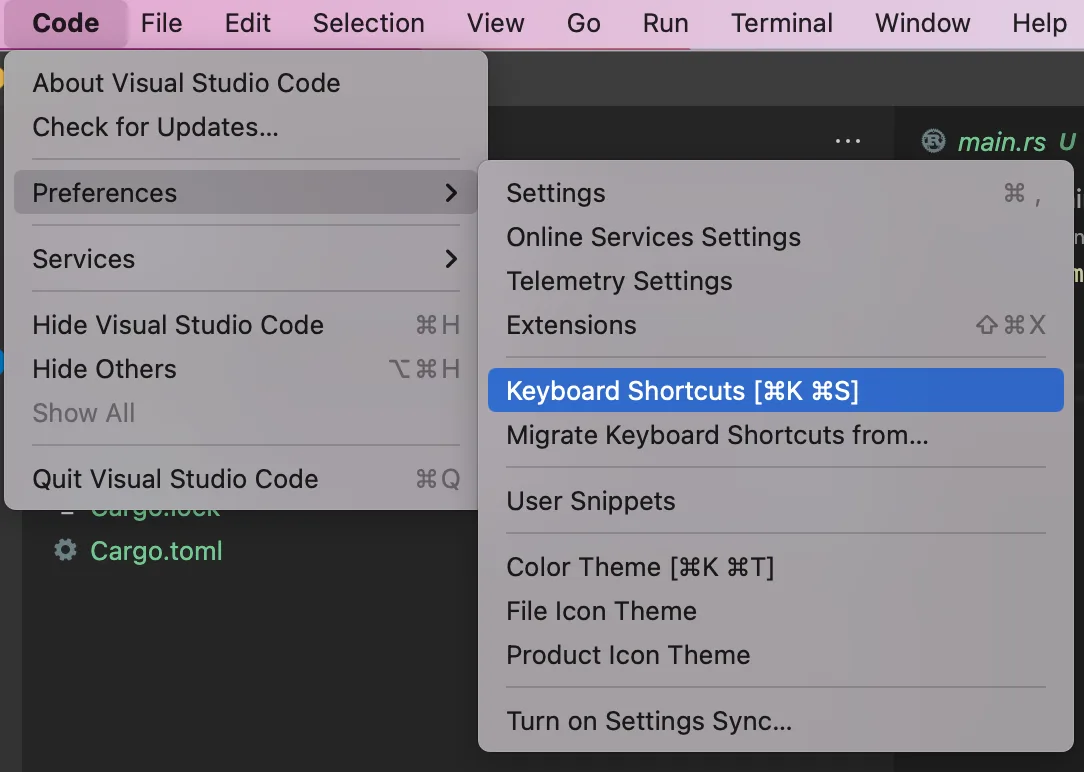Open Color Theme picker

tap(776, 567)
